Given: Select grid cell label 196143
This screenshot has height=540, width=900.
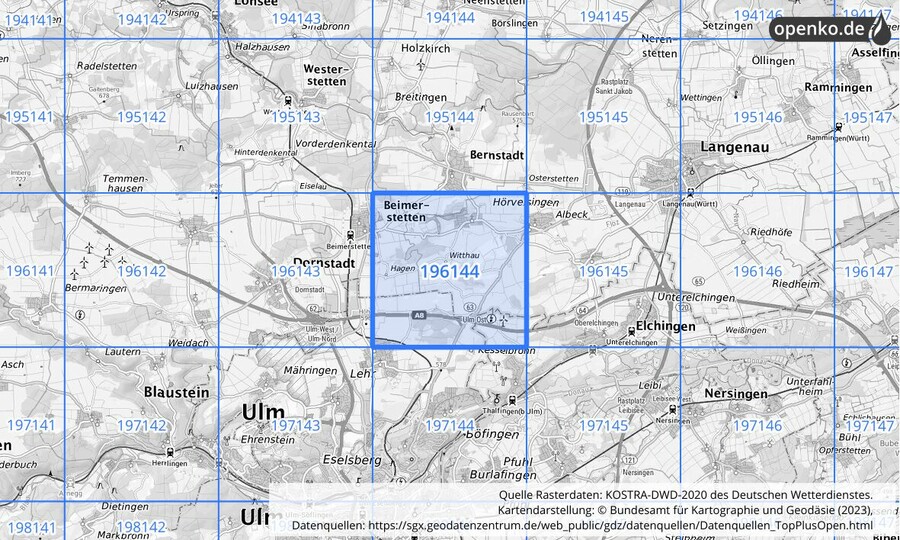Looking at the screenshot, I should point(295,271).
